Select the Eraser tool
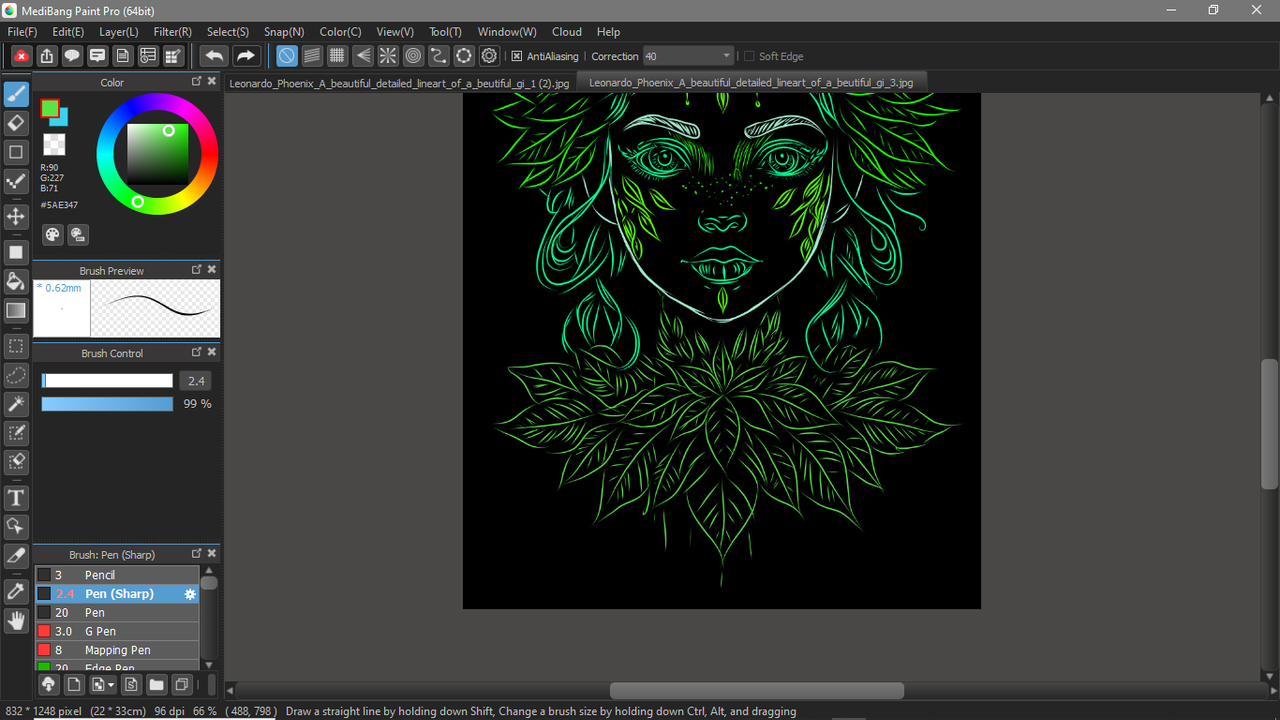The height and width of the screenshot is (720, 1280). point(16,123)
